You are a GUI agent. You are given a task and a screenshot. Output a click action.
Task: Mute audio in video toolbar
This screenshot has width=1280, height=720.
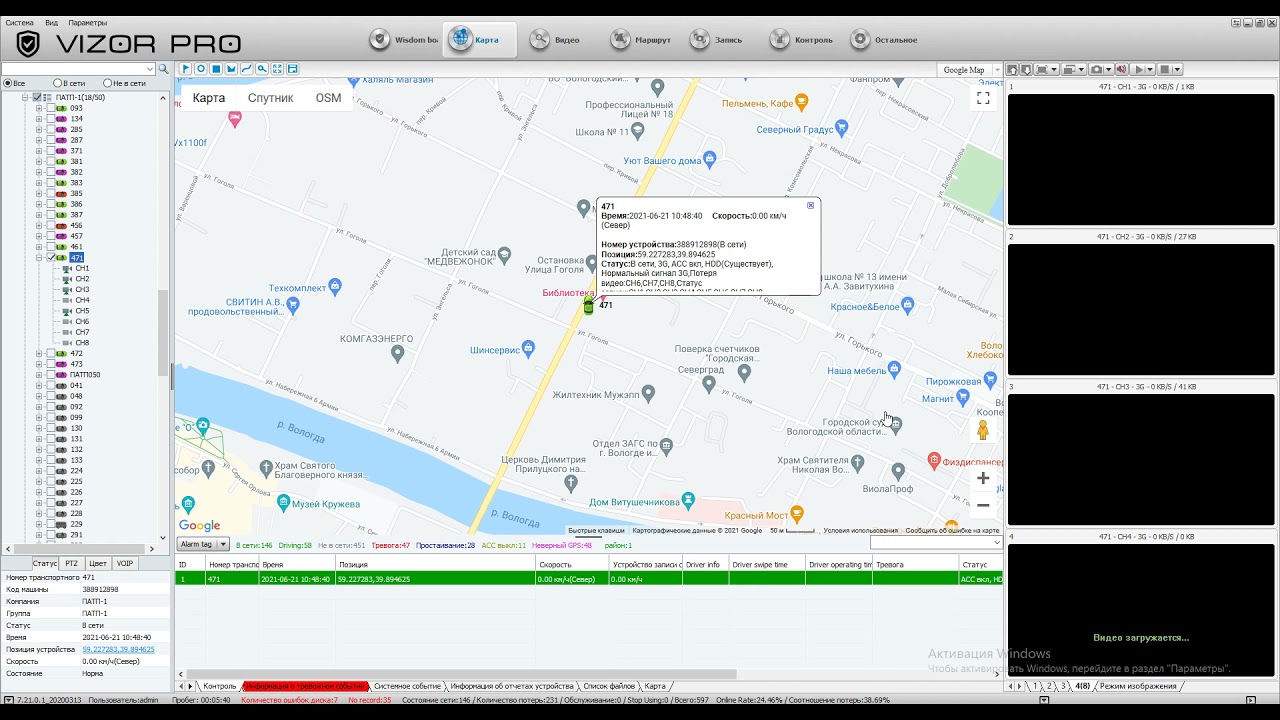click(x=1121, y=70)
